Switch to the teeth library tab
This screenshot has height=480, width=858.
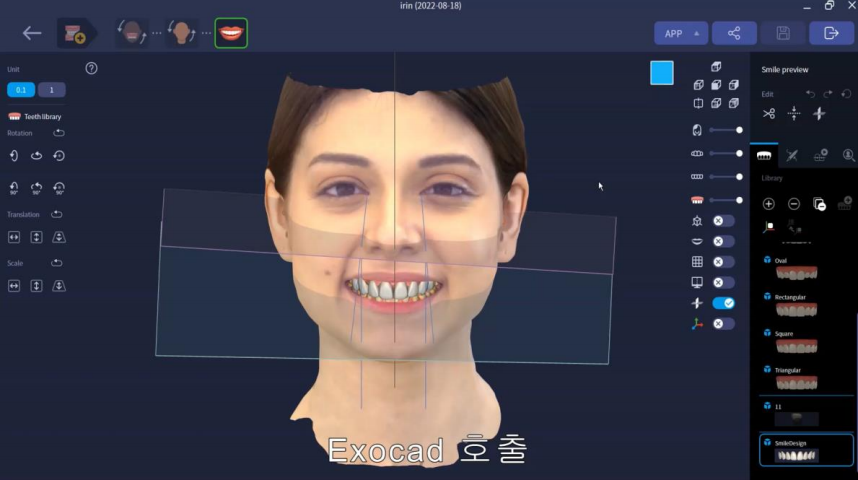[x=764, y=156]
